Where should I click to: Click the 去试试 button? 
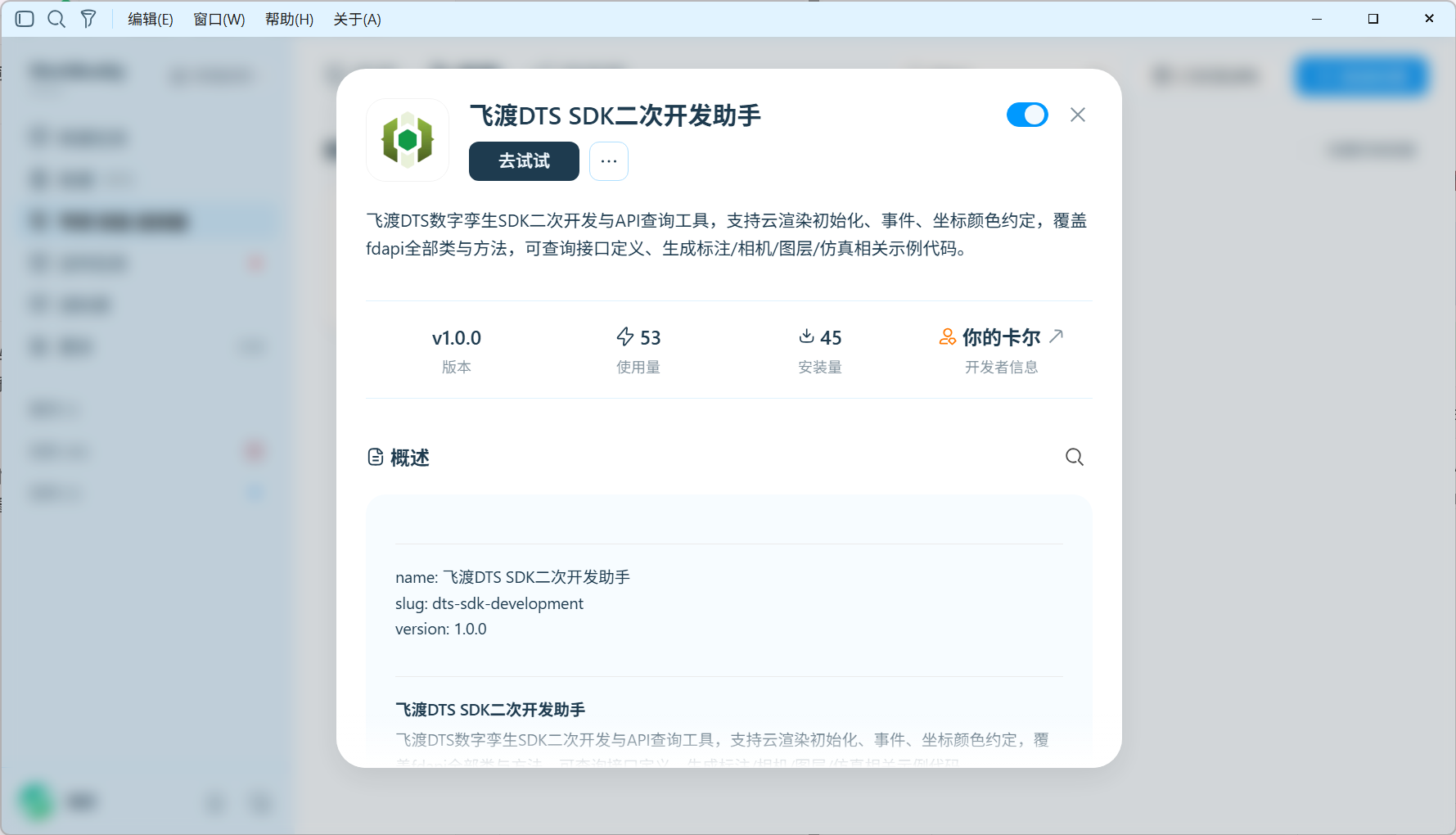pos(524,161)
